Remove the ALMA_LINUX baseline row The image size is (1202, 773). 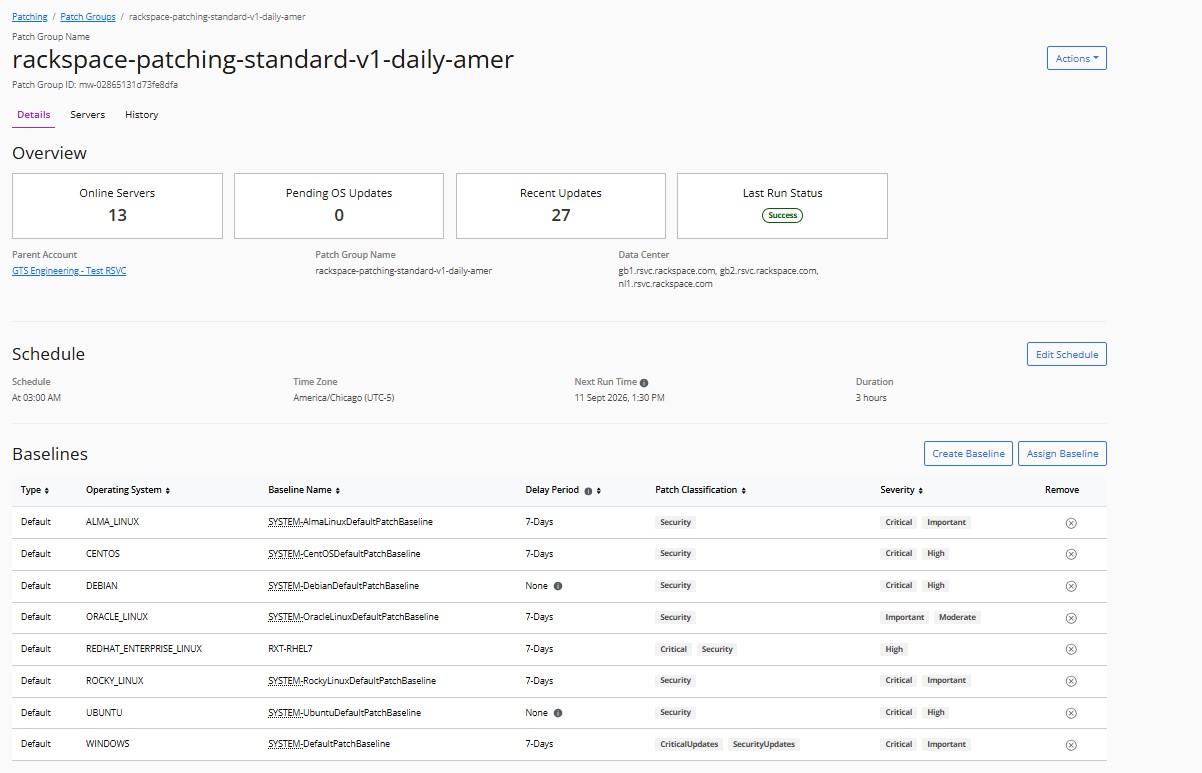pos(1070,523)
